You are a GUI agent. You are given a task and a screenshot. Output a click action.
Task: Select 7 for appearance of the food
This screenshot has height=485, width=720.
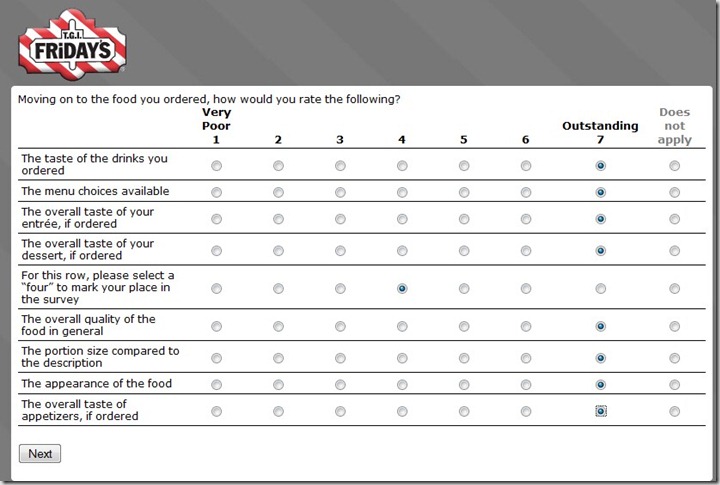pos(600,384)
